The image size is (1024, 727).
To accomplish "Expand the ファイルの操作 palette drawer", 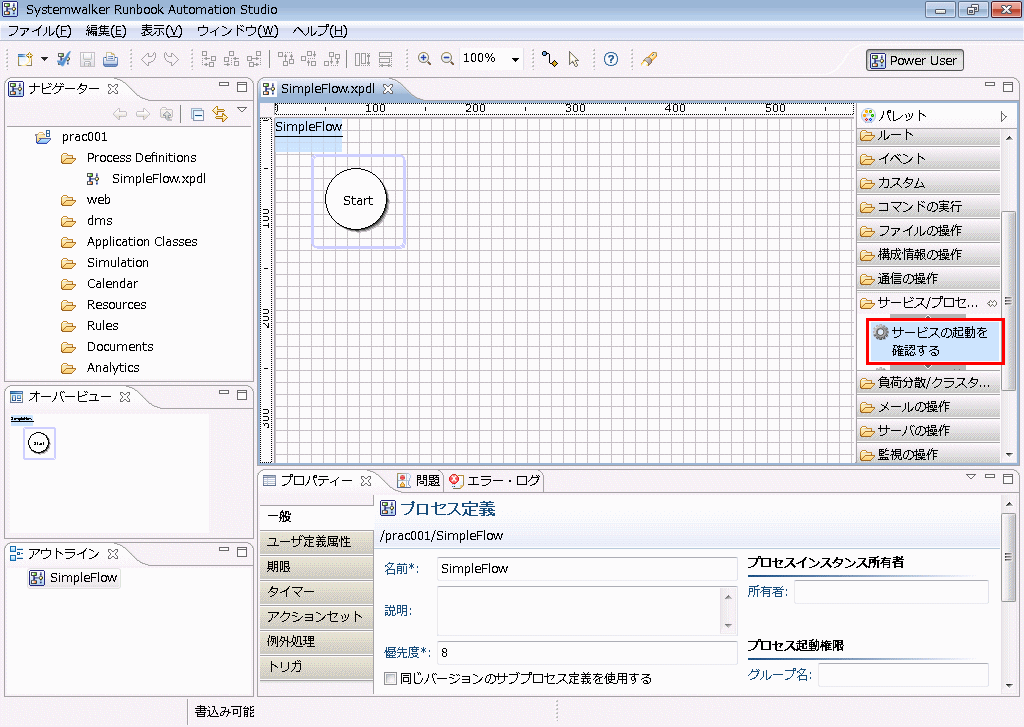I will [x=928, y=231].
